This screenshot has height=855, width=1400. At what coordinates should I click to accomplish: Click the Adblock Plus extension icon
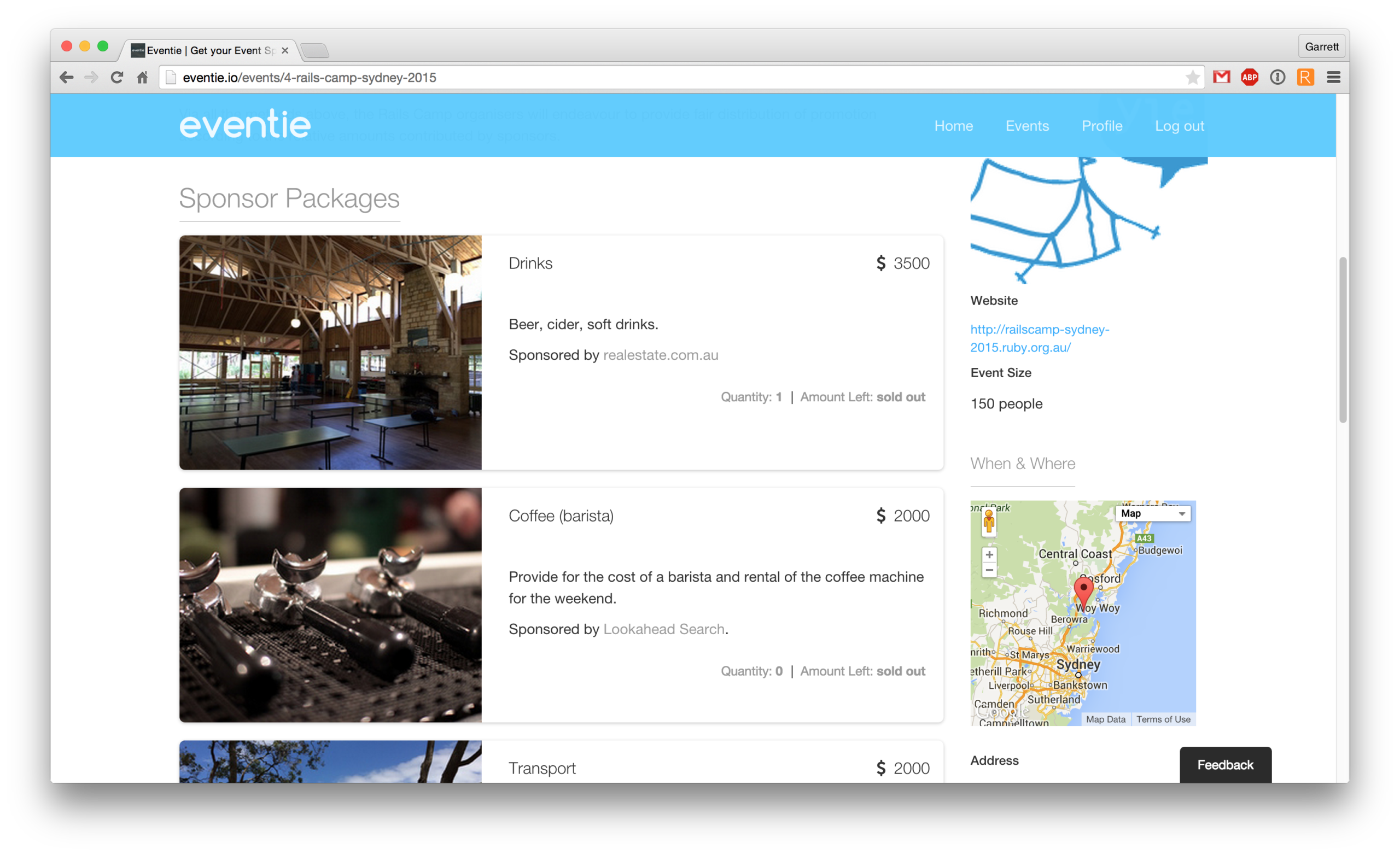point(1250,77)
